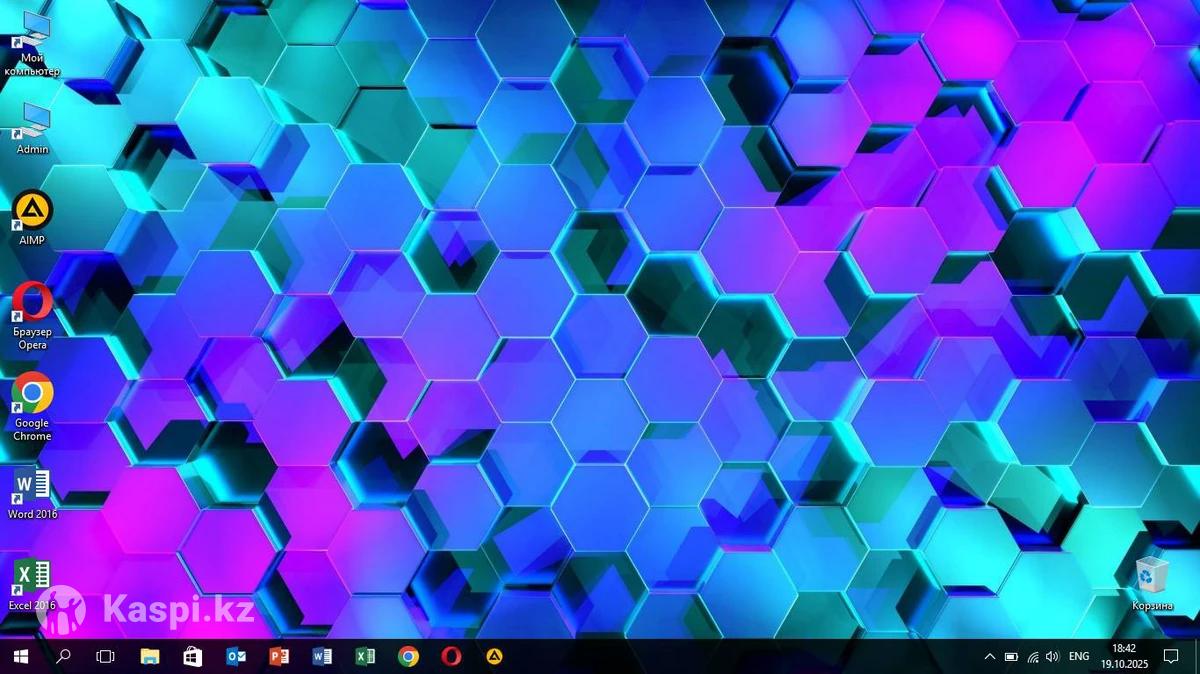Select the Корзина recycle bin desktop icon
The image size is (1200, 674).
(x=1152, y=579)
